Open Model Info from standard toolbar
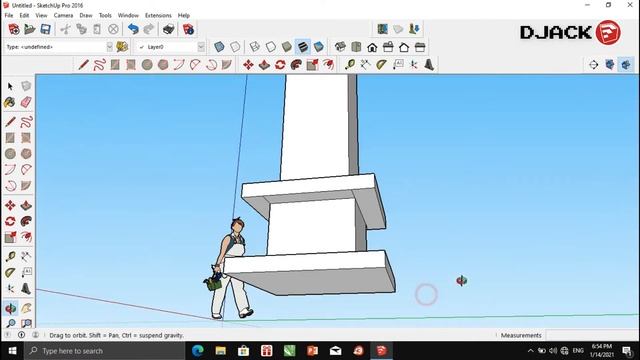The image size is (640, 360). click(x=188, y=29)
